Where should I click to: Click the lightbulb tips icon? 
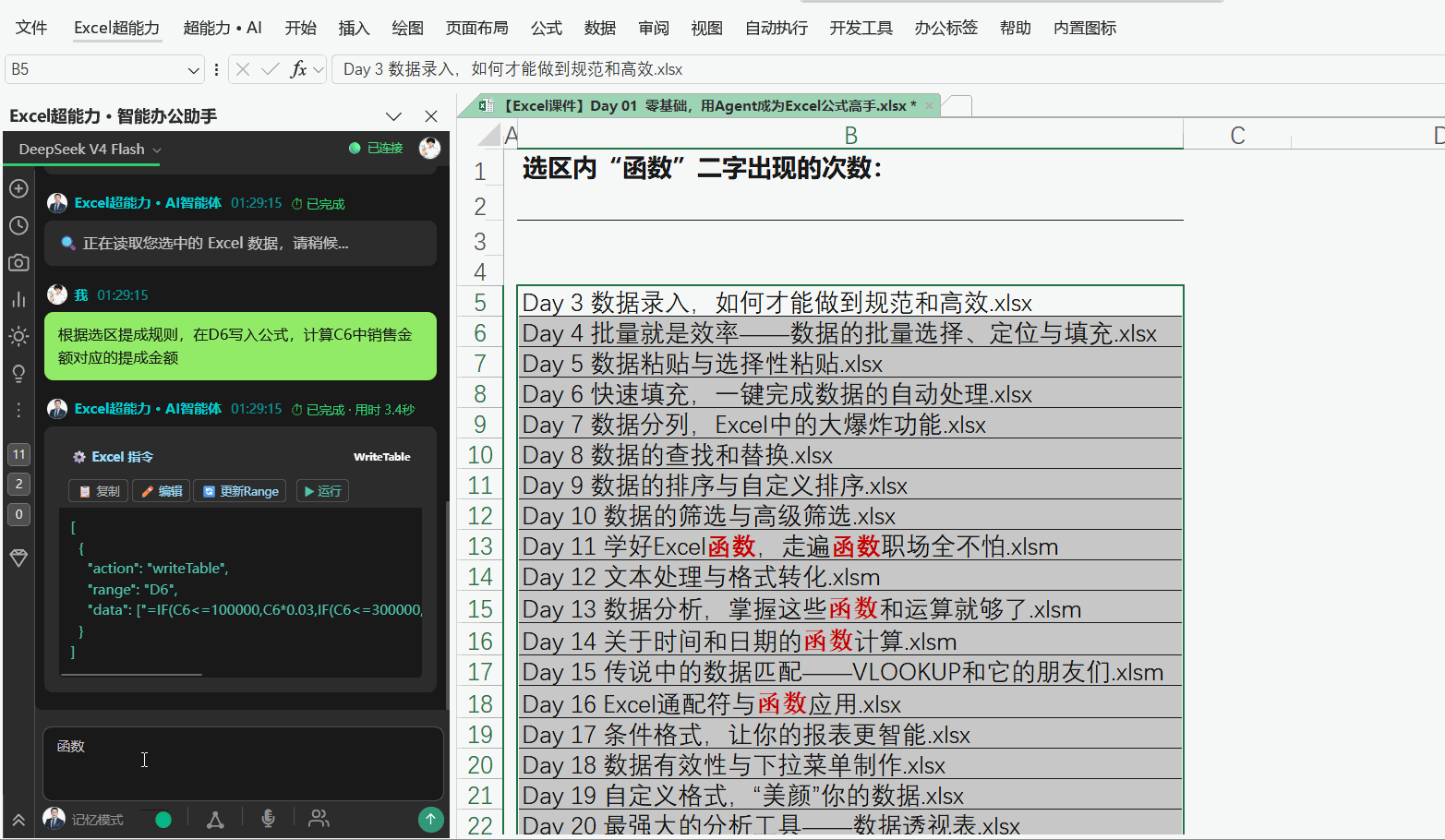[x=18, y=373]
